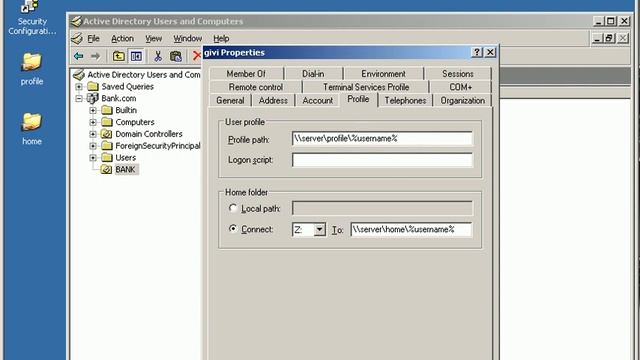Open the Z: drive letter dropdown
Viewport: 640px width, 360px height.
[320, 230]
